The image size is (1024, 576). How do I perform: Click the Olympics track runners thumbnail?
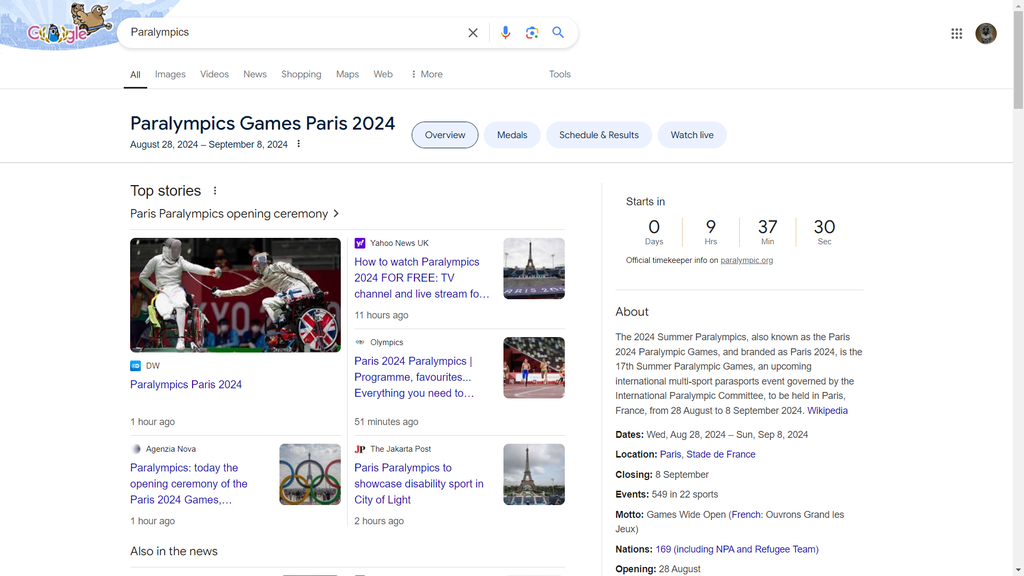pyautogui.click(x=534, y=368)
